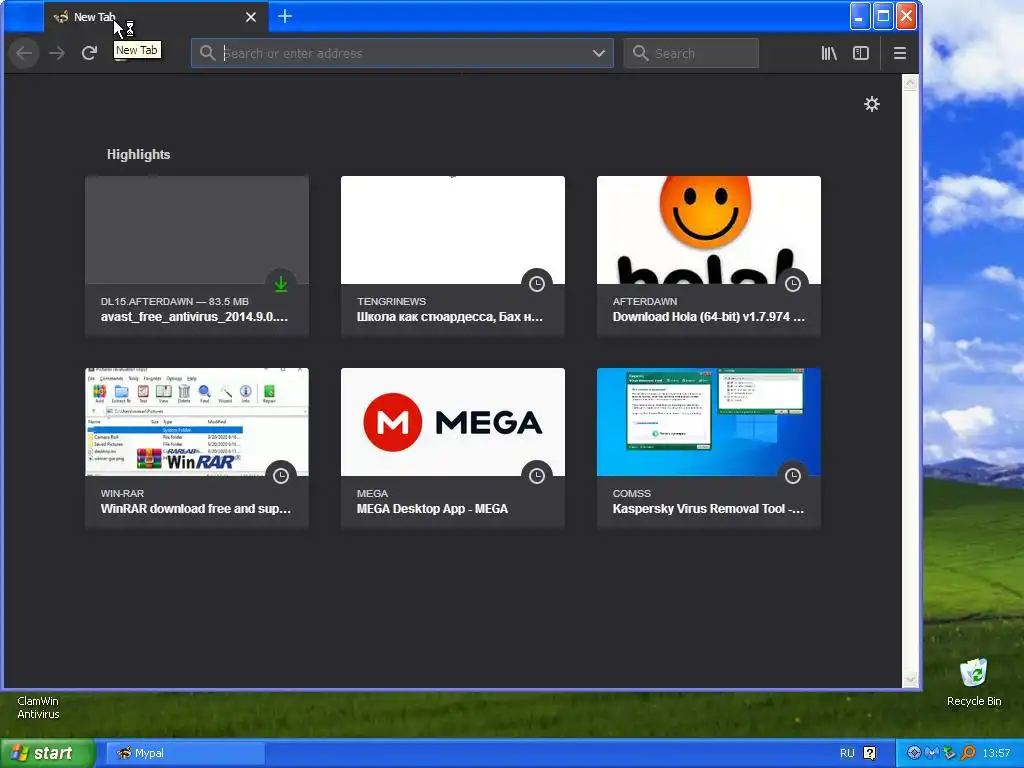Viewport: 1024px width, 768px height.
Task: Open the WinRAR thumbnail image
Action: pyautogui.click(x=197, y=422)
